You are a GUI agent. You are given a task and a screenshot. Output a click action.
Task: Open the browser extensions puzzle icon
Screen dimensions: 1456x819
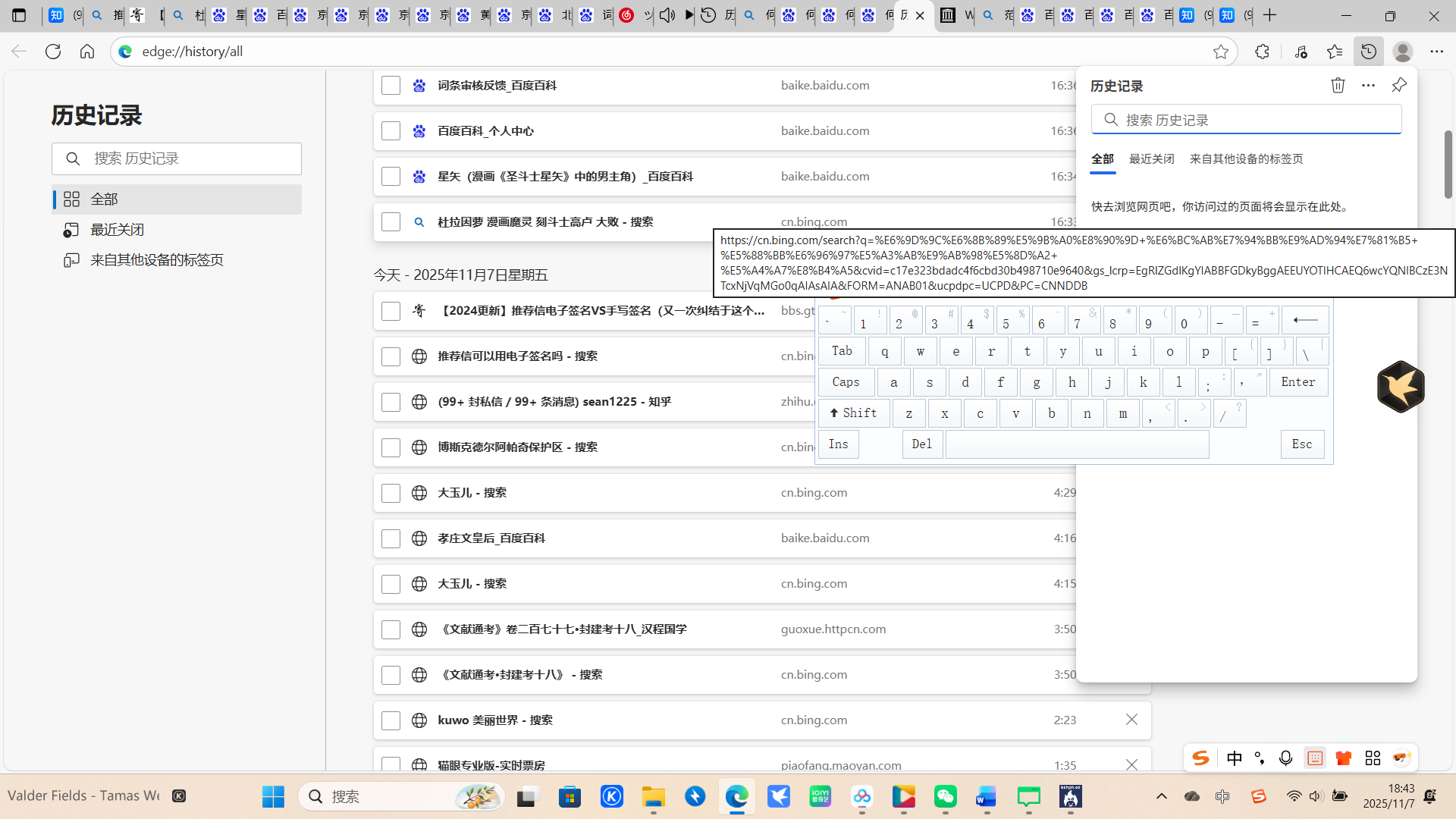click(1262, 52)
